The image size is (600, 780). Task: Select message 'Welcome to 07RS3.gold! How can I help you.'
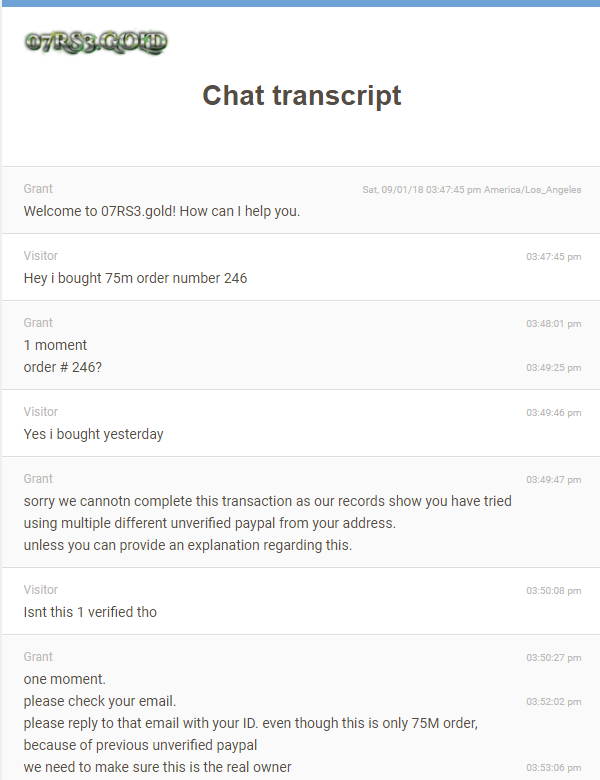[x=162, y=211]
